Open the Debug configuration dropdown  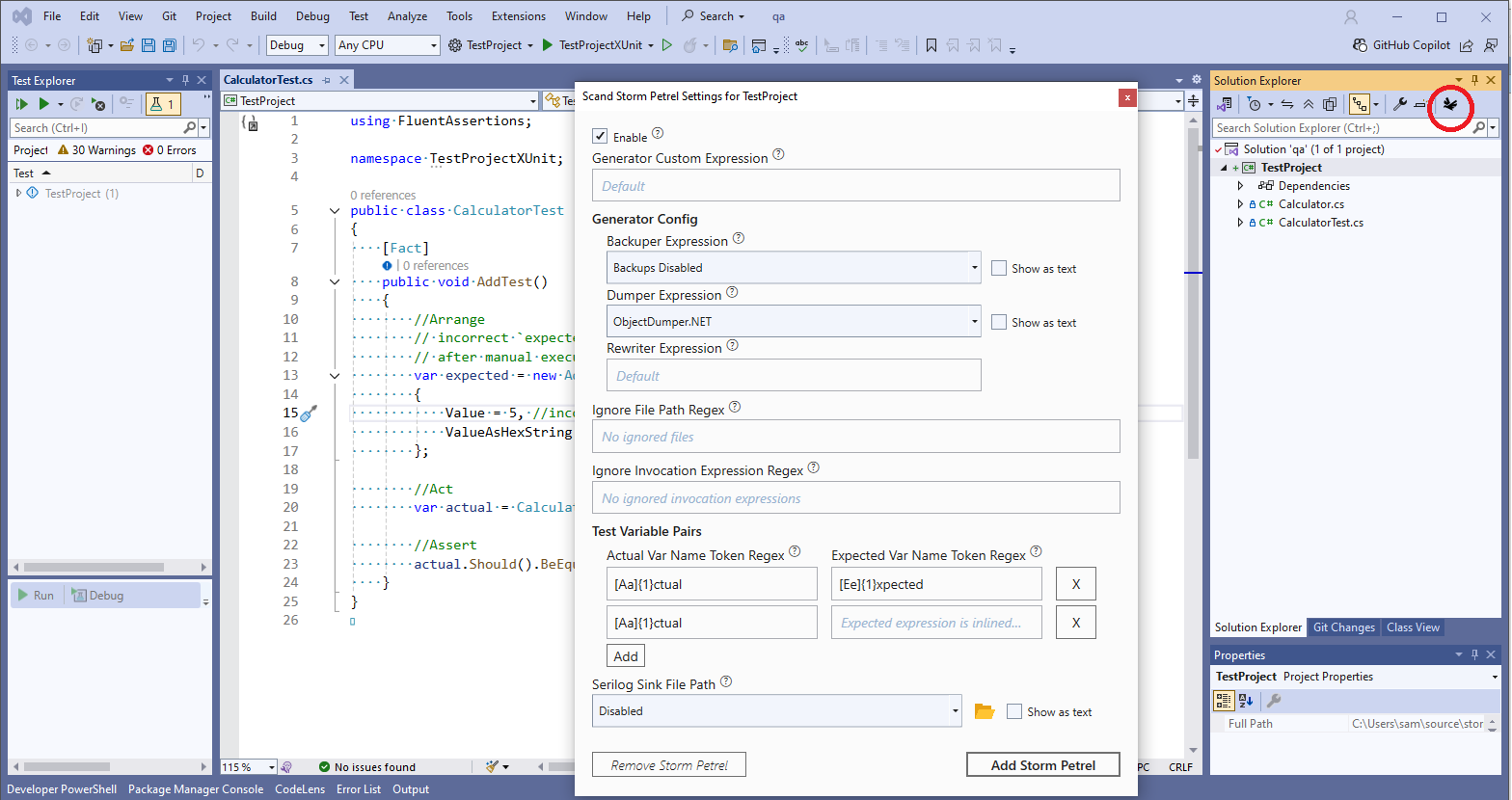click(298, 45)
